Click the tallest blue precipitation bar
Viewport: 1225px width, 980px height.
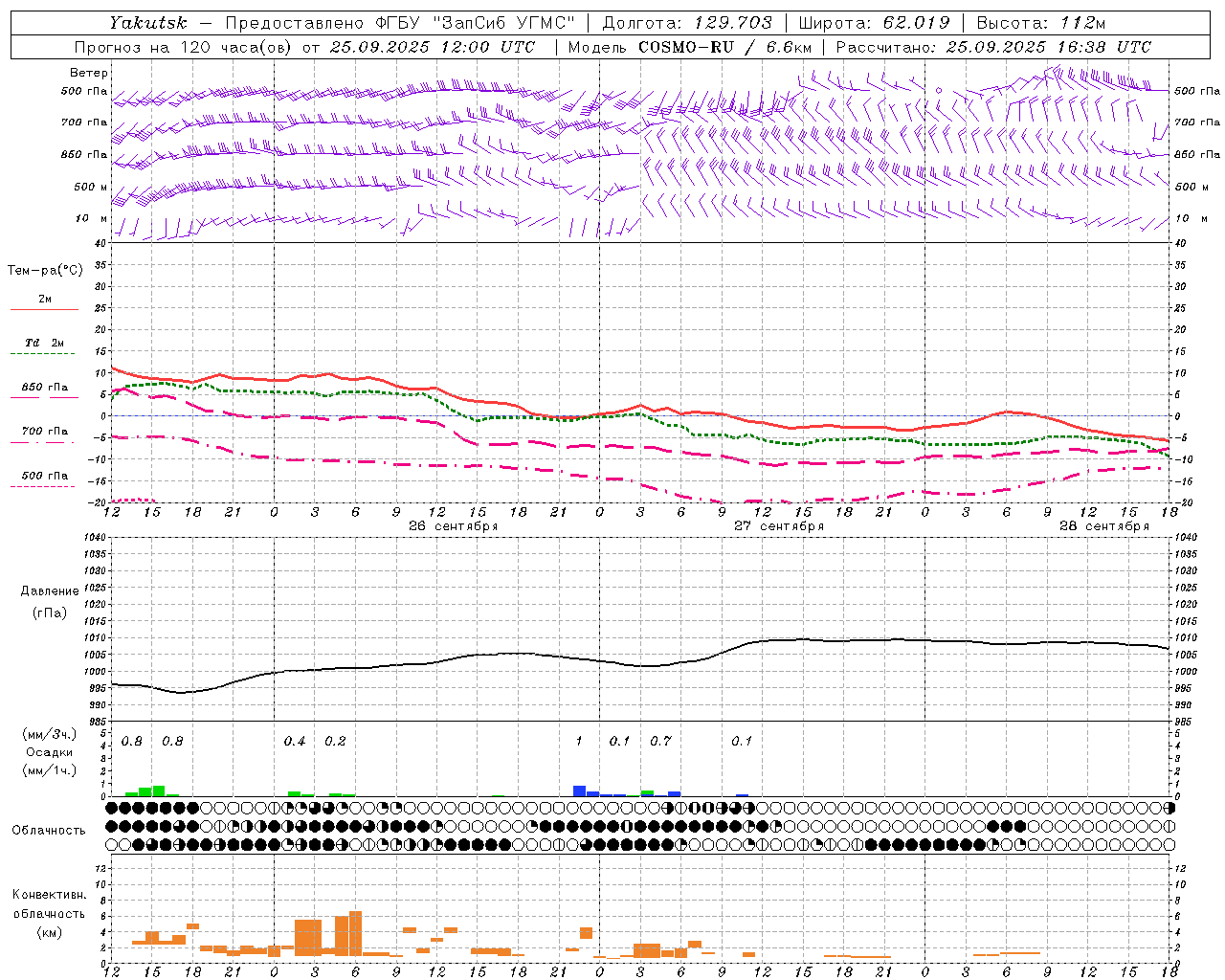579,791
